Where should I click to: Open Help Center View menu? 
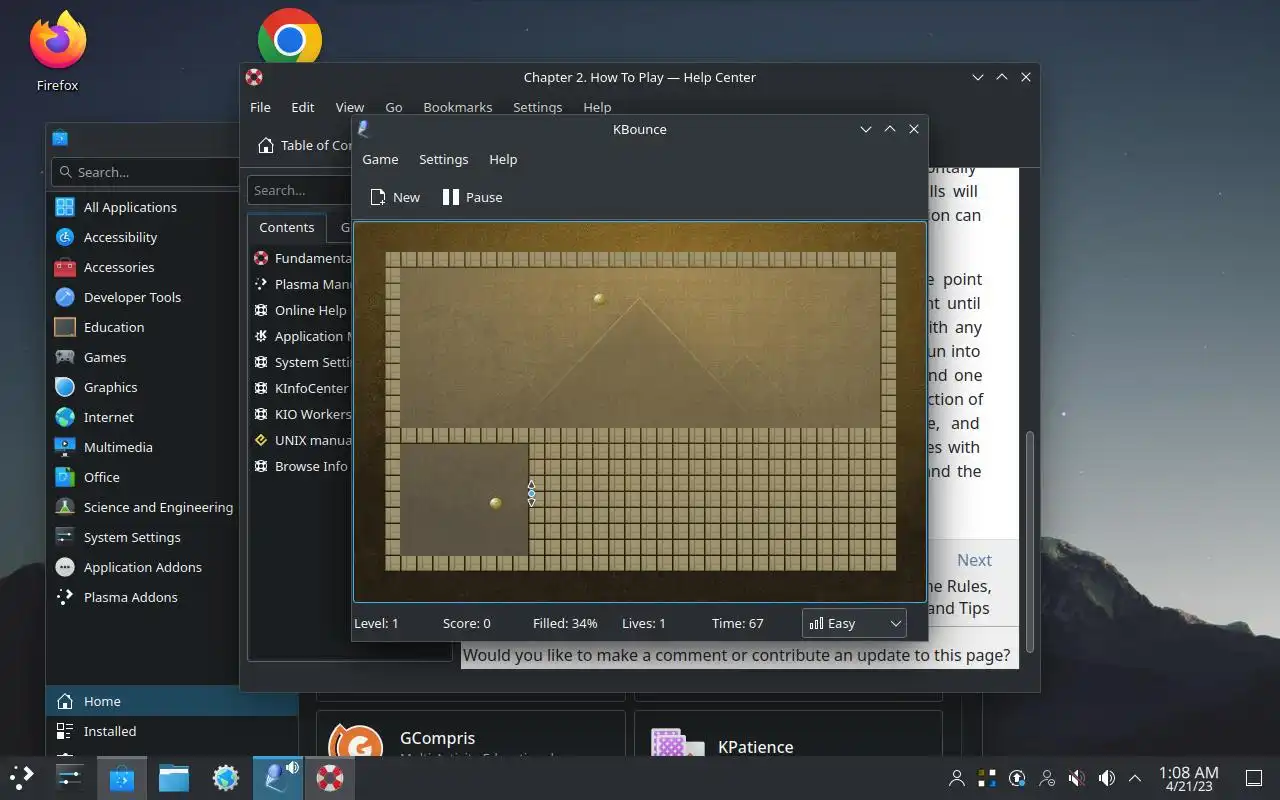[350, 107]
